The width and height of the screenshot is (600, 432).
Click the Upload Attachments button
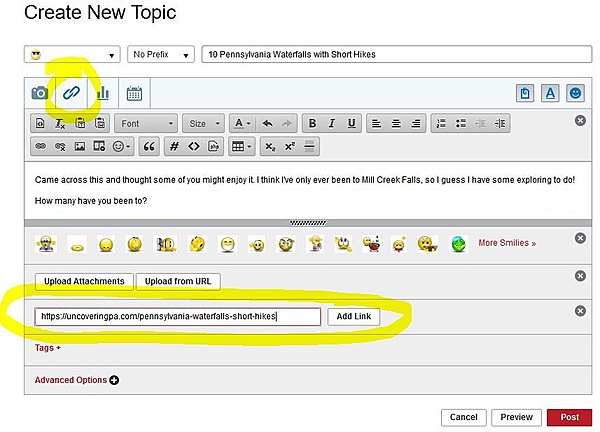83,281
